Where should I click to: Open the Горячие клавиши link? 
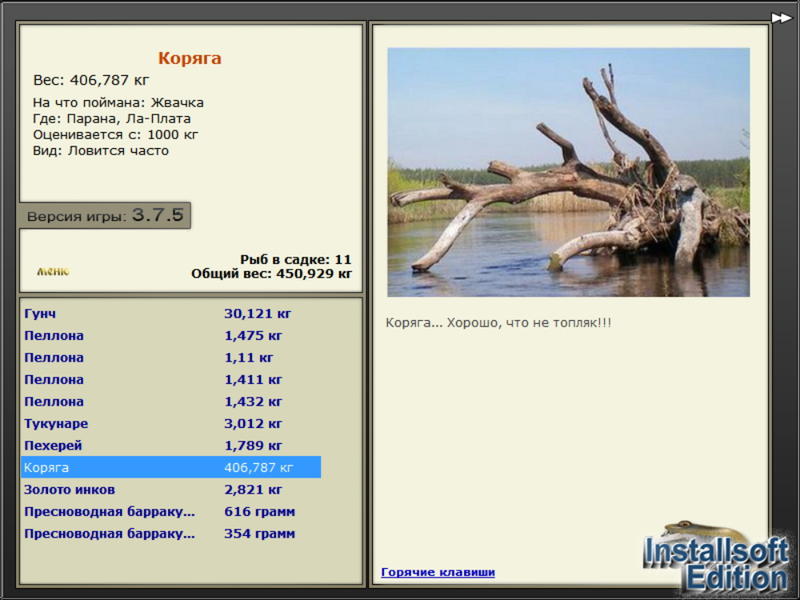coord(438,572)
